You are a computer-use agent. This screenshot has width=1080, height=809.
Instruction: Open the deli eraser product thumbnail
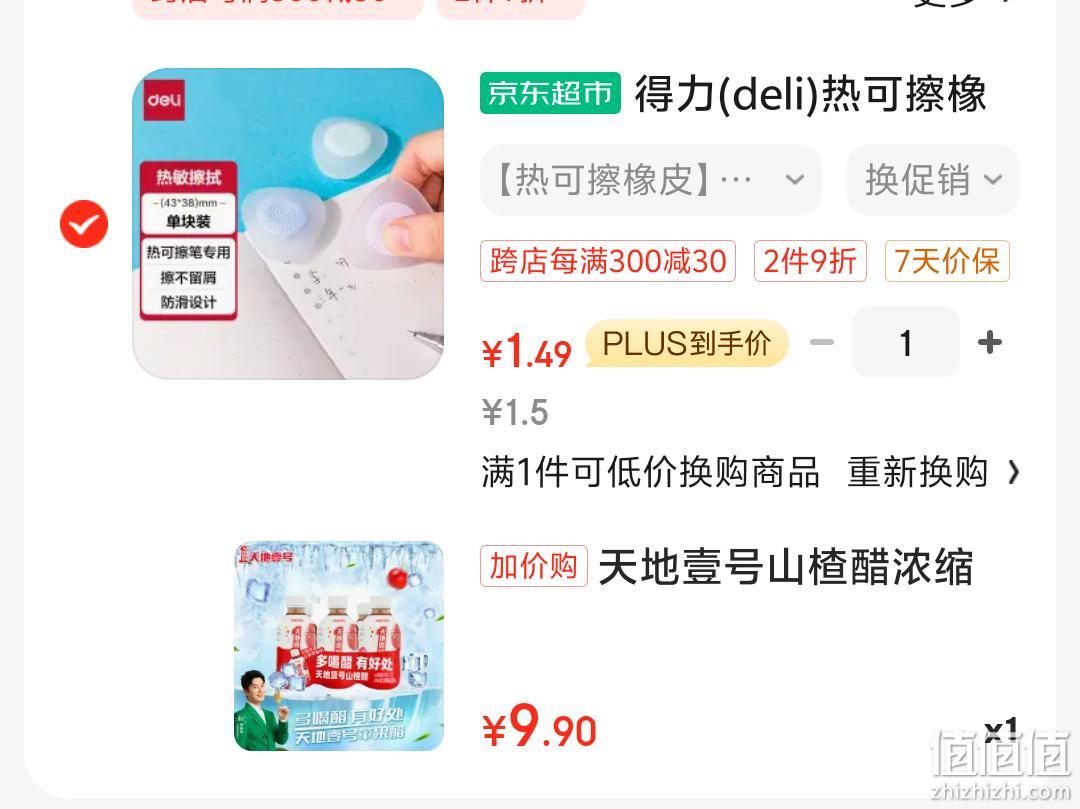288,224
